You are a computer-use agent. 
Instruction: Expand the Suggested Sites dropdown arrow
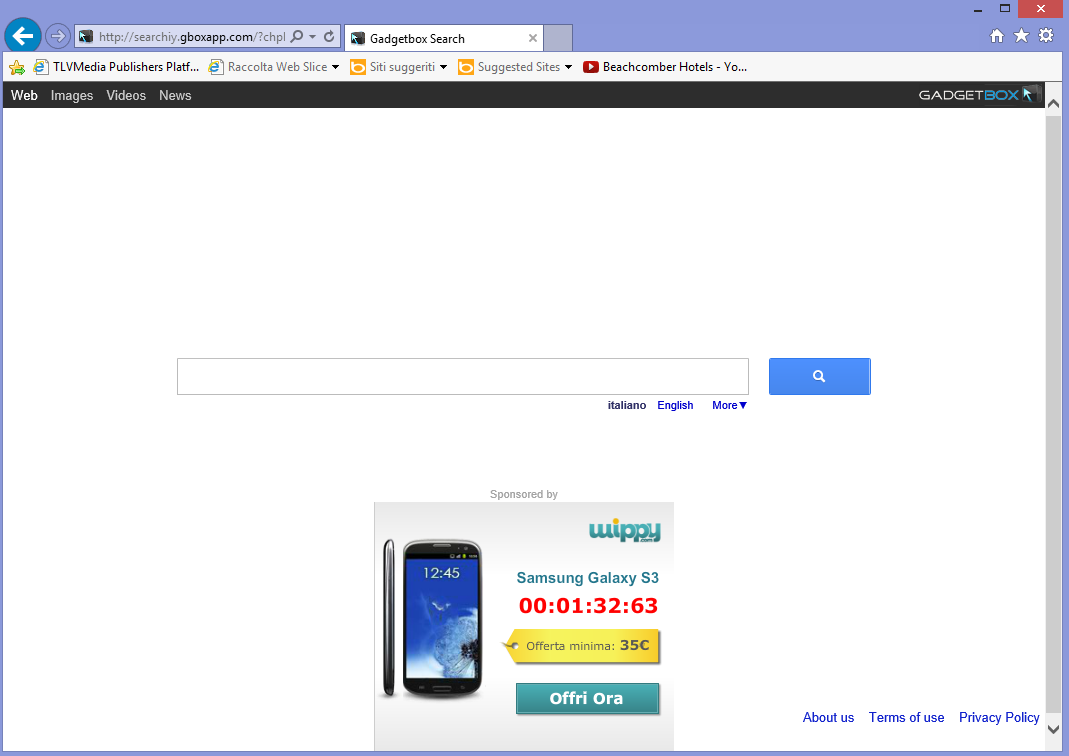pos(569,67)
